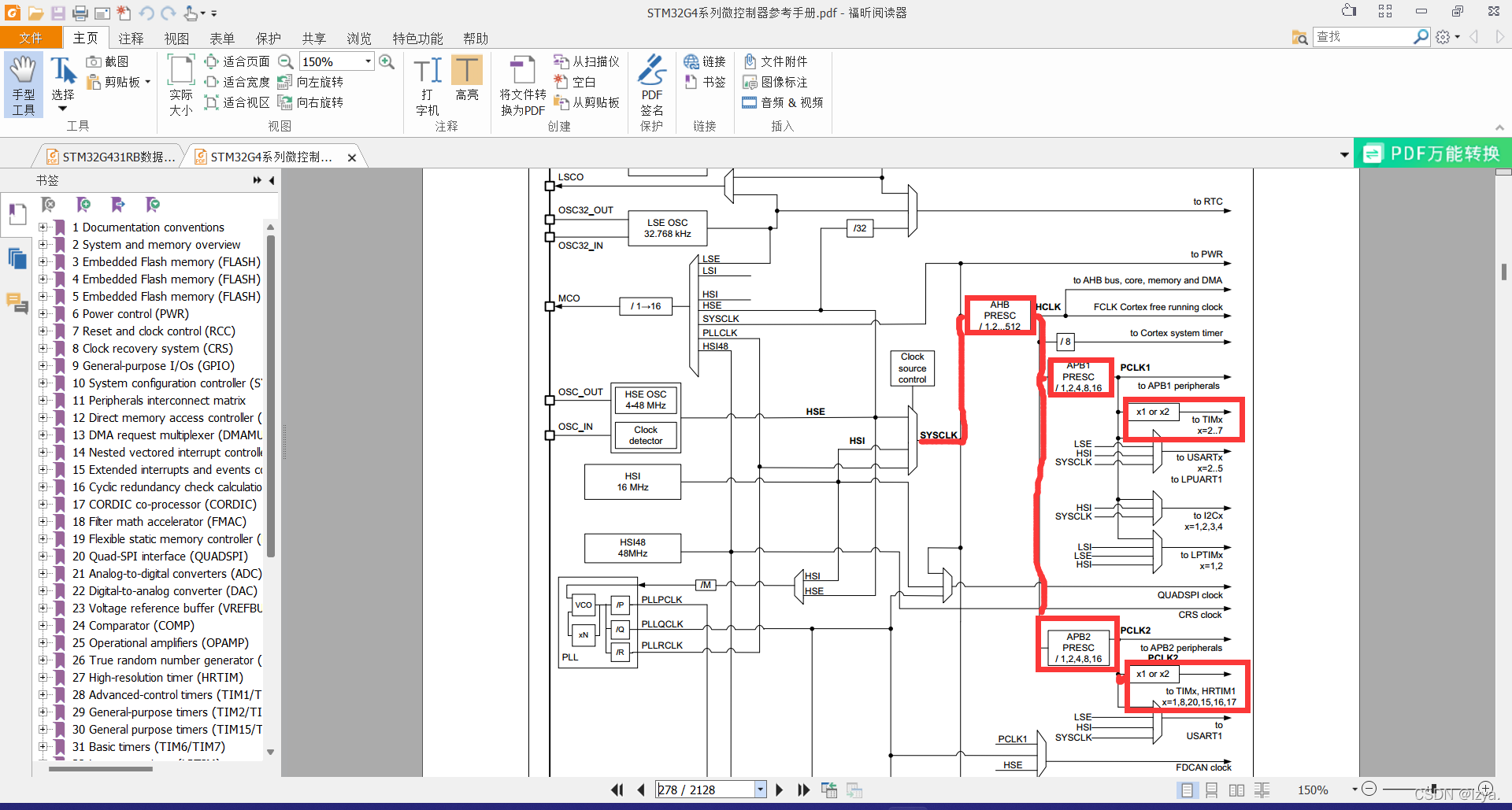Expand the 9 General-purpose I/Os bookmark

pyautogui.click(x=43, y=365)
